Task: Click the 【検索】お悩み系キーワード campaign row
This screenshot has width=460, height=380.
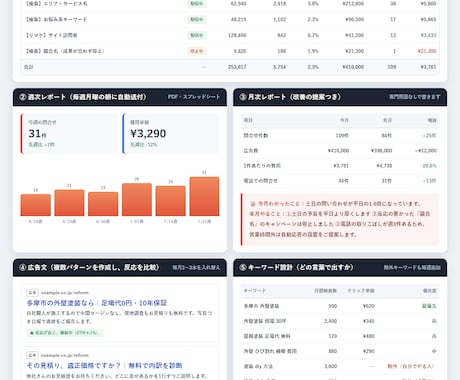Action: (230, 20)
